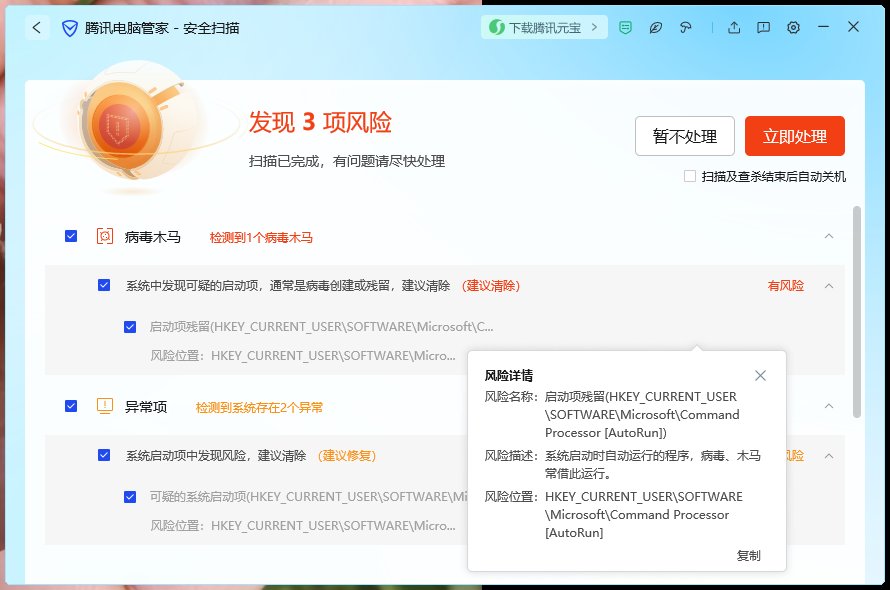Uncheck the 病毒木马 category checkbox

(x=71, y=236)
